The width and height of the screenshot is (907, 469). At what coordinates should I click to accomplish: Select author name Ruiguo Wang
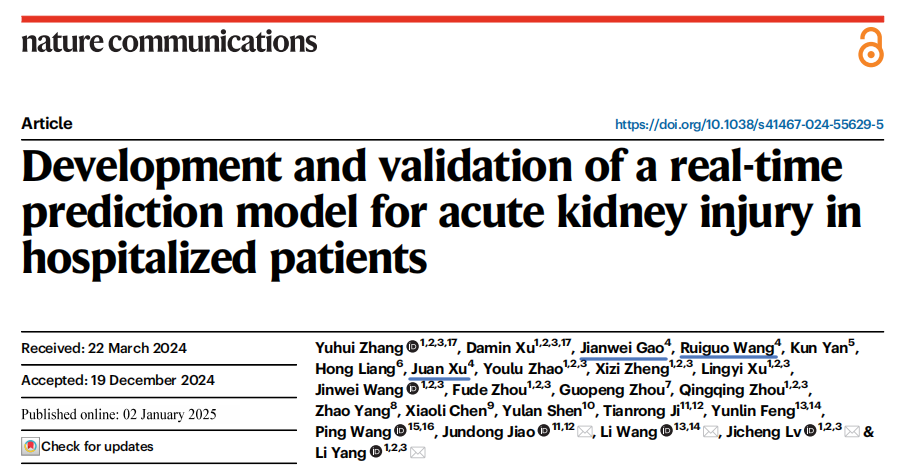tap(727, 348)
